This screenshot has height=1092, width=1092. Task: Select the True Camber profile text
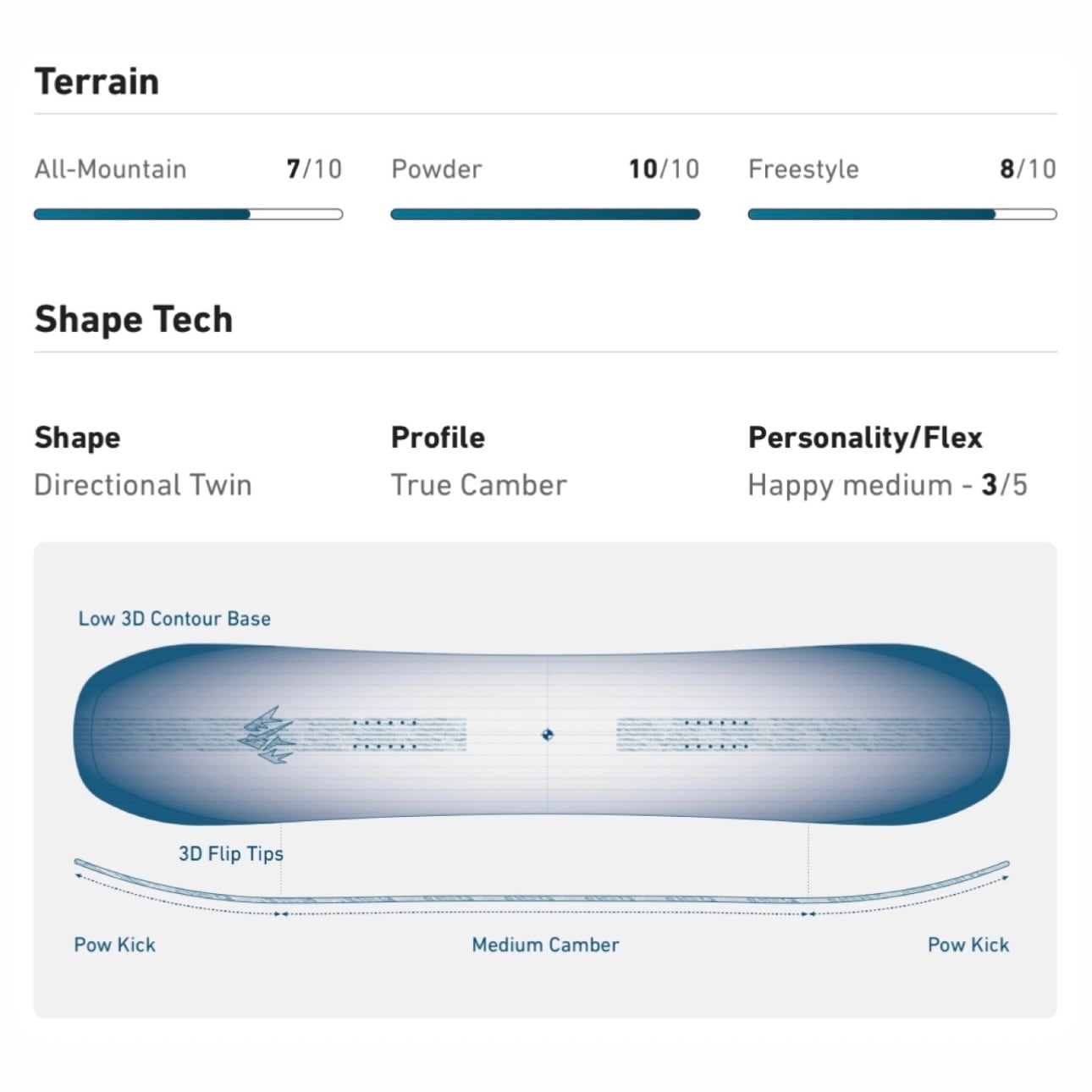pyautogui.click(x=478, y=485)
